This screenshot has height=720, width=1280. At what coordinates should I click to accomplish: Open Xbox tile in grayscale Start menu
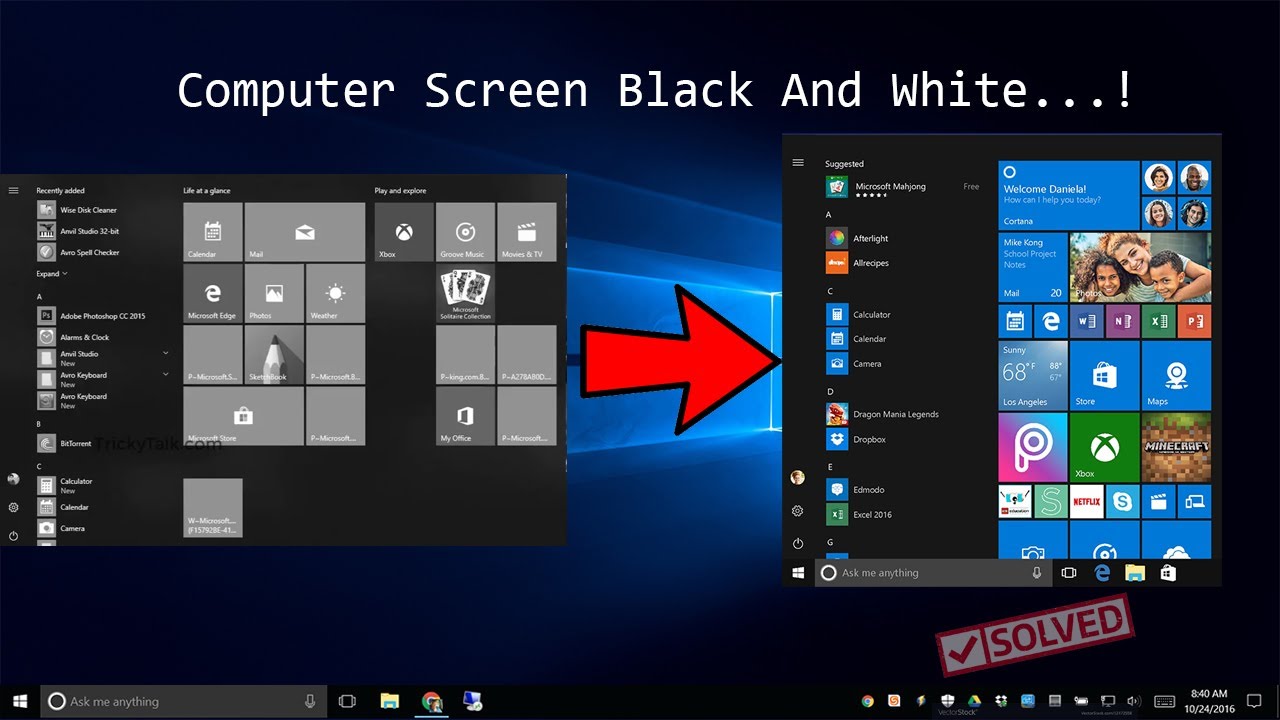404,232
